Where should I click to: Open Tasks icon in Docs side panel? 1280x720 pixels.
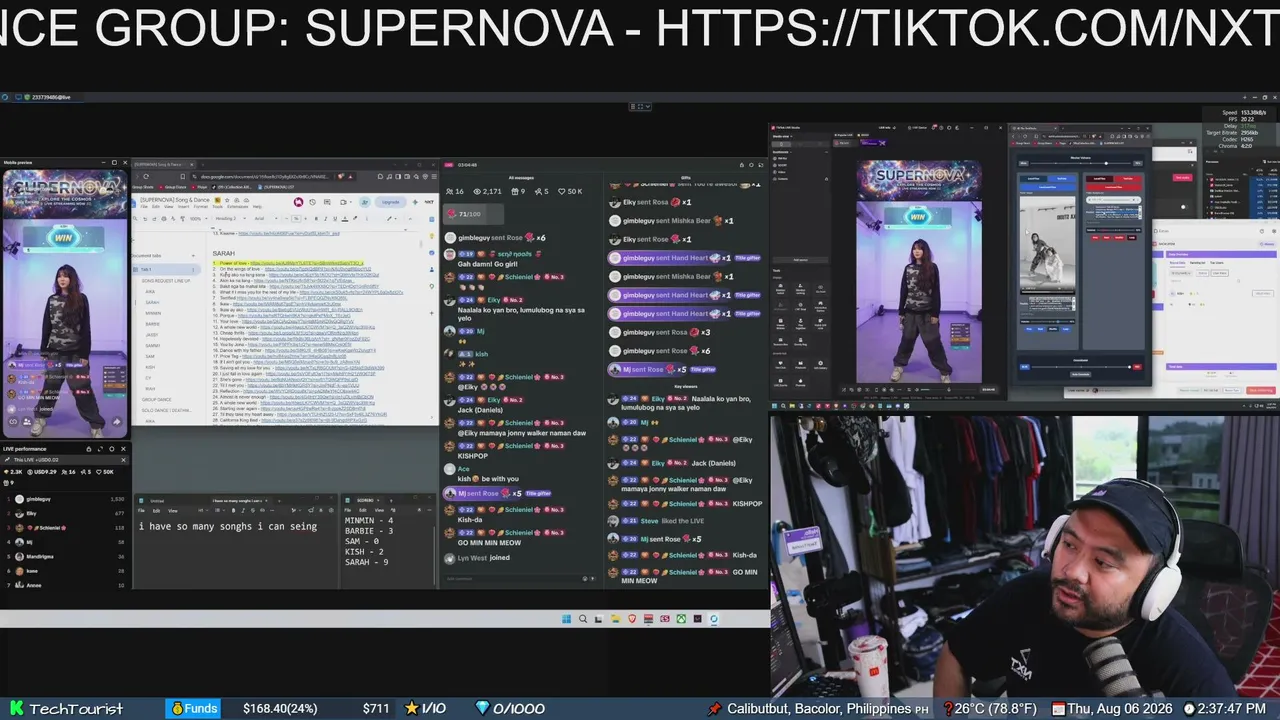click(x=432, y=253)
